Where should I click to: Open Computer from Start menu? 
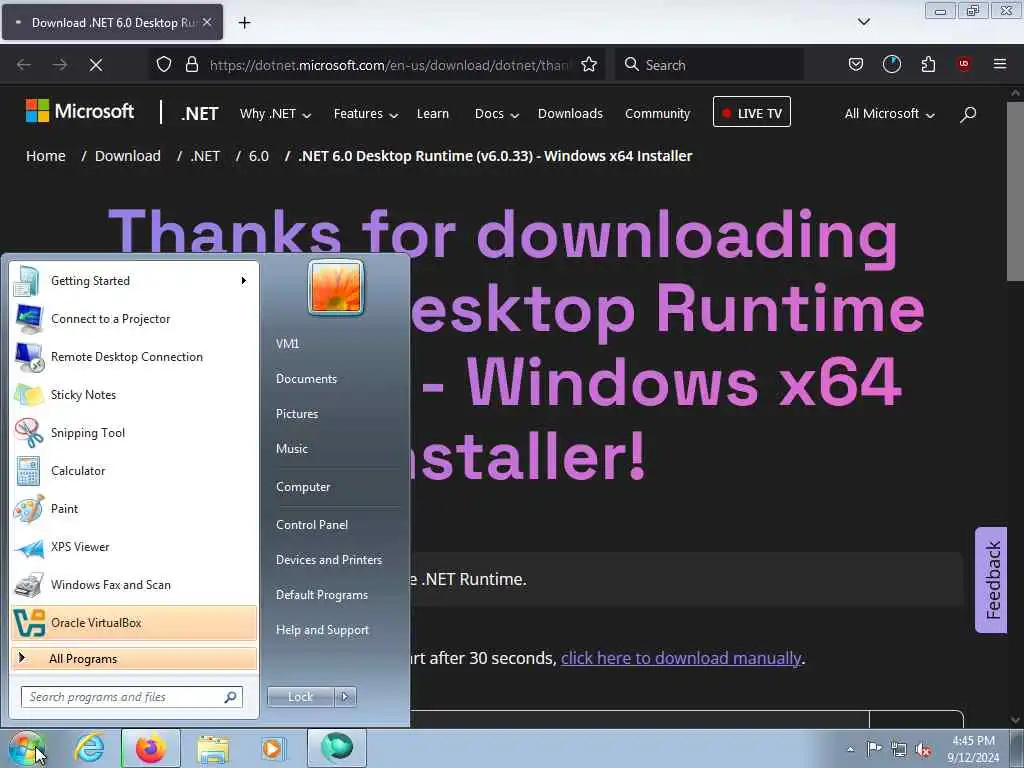303,487
